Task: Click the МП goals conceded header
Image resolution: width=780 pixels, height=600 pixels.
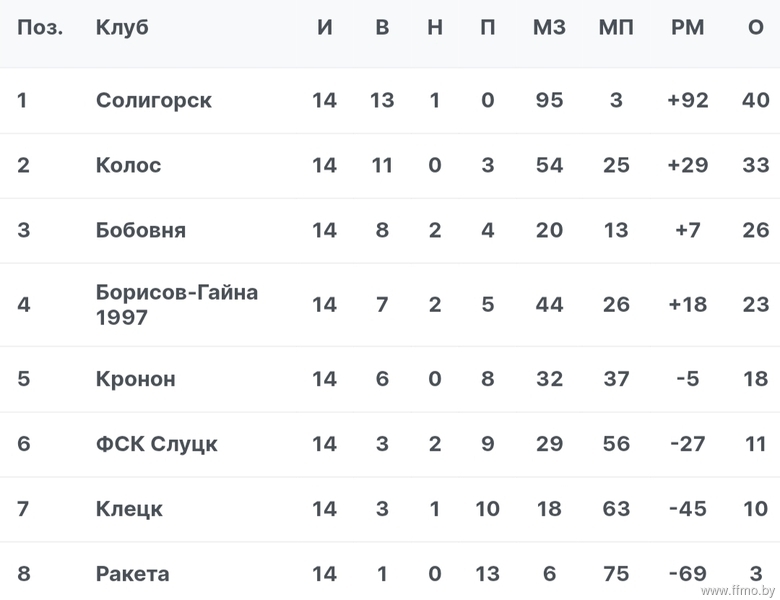Action: click(616, 27)
